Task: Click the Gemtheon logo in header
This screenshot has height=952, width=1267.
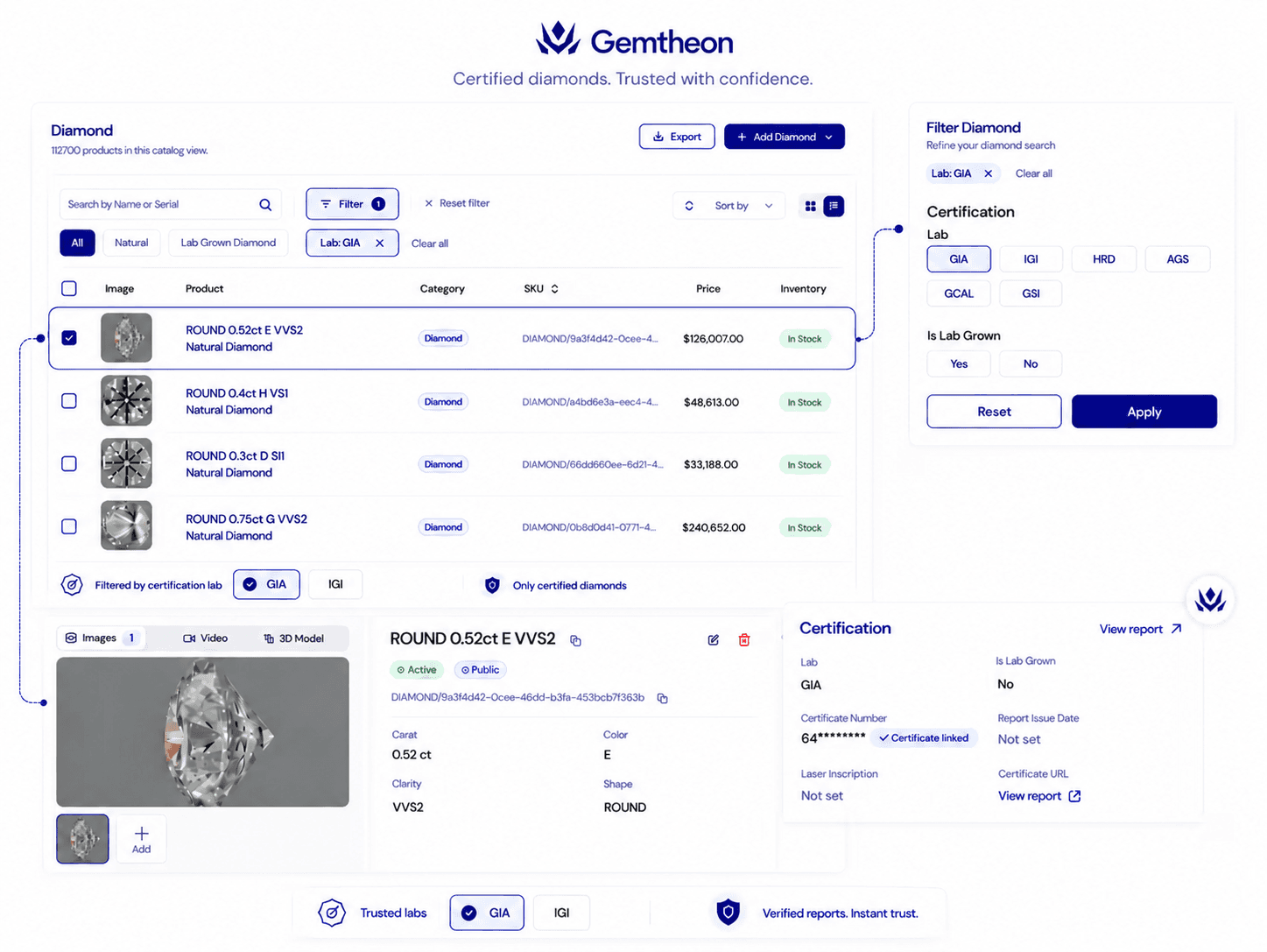Action: [635, 39]
